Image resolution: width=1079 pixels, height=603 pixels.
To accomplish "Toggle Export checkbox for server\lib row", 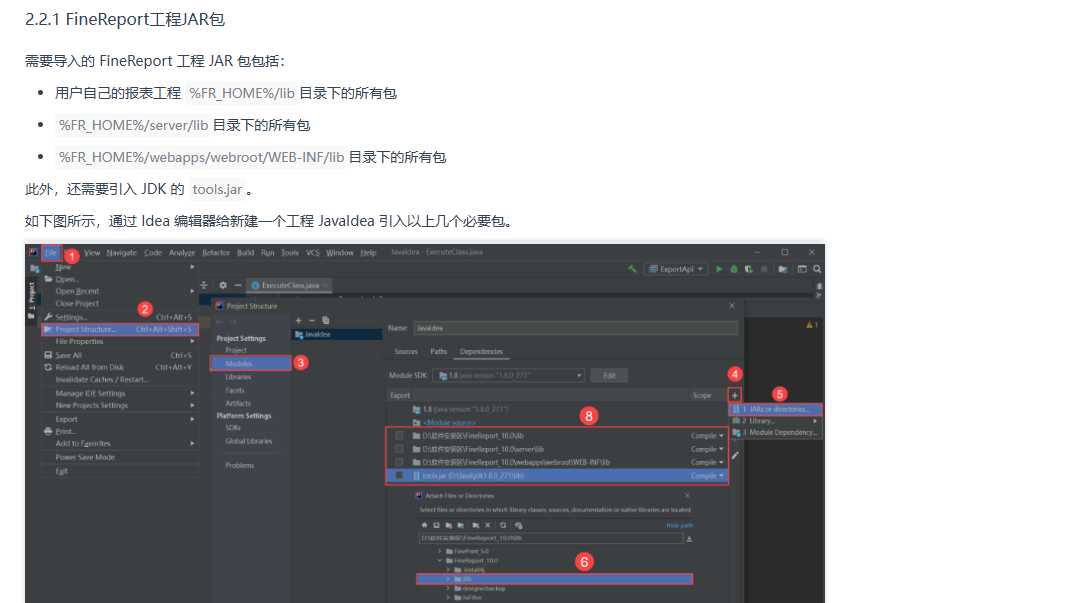I will click(x=399, y=449).
